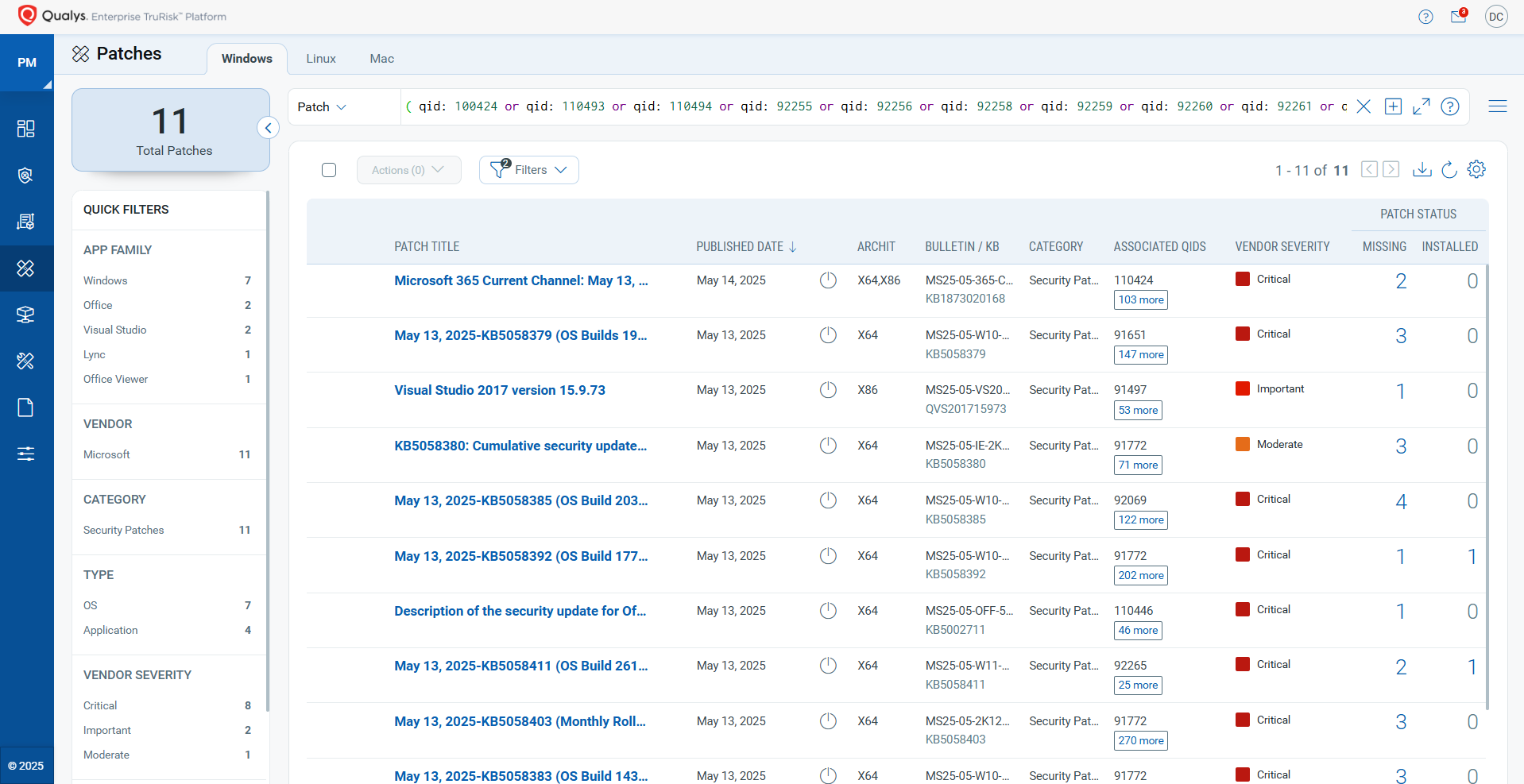Expand 103 more associated QIDs
The height and width of the screenshot is (784, 1524).
coord(1141,300)
